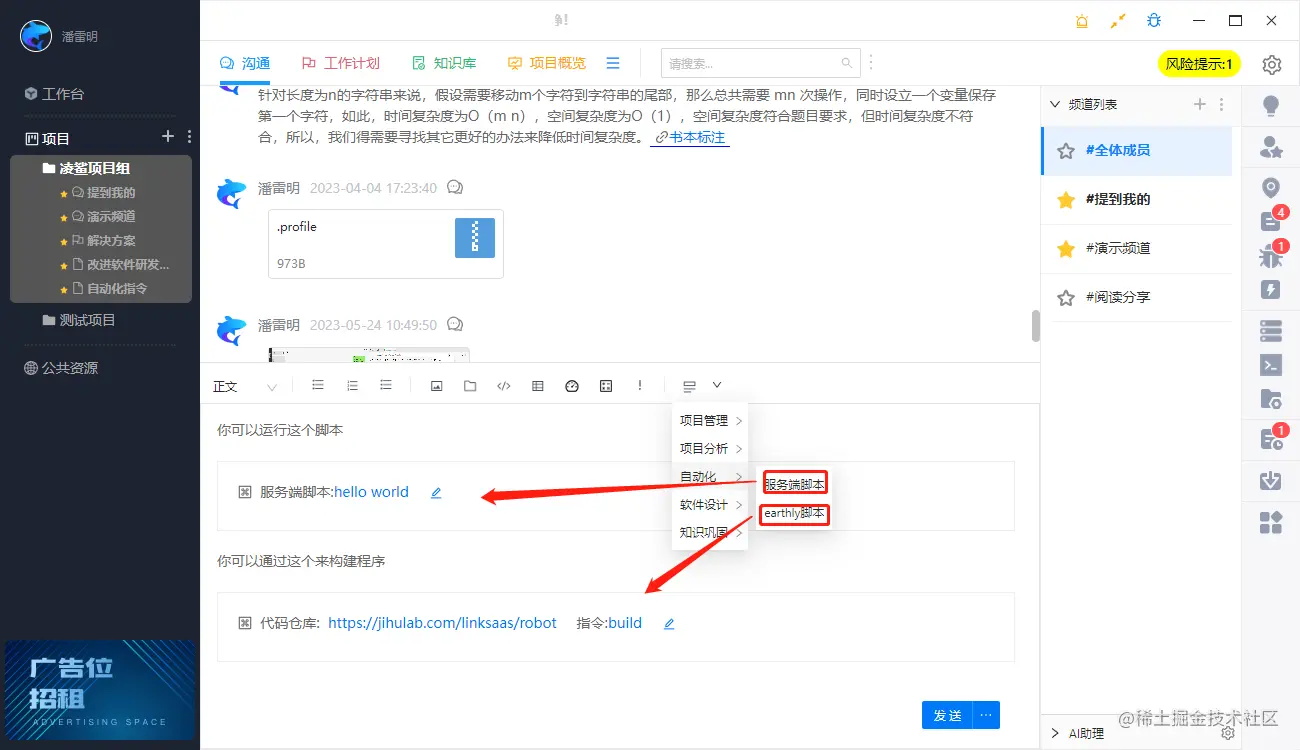Screen dimensions: 1300x750
Task: Open the document icon with badge 4
Action: 1271,221
